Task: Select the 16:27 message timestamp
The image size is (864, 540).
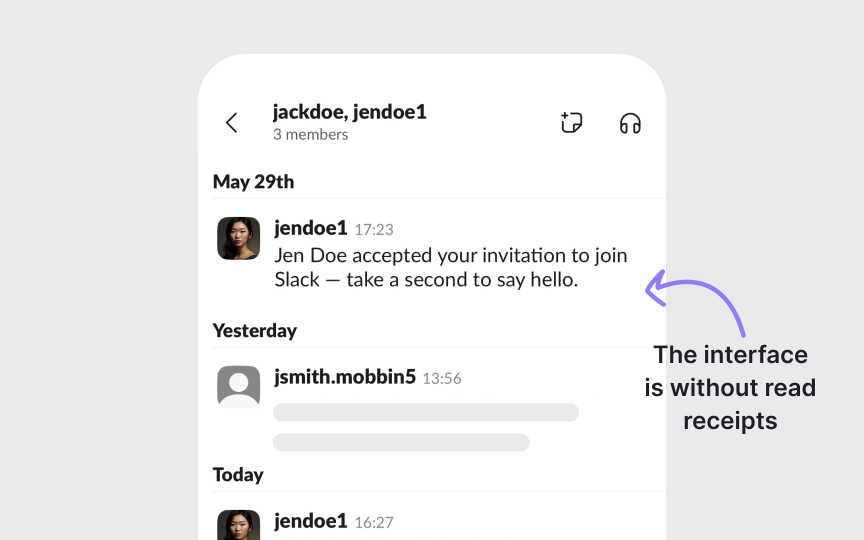Action: 374,522
